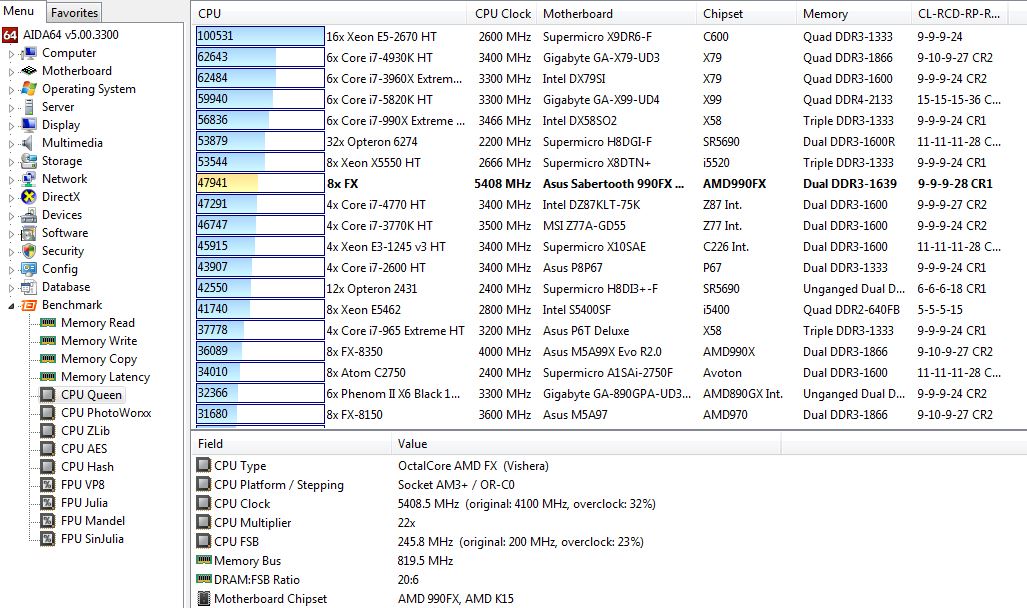Click the 100531 score bar
The height and width of the screenshot is (608, 1027).
pos(260,36)
